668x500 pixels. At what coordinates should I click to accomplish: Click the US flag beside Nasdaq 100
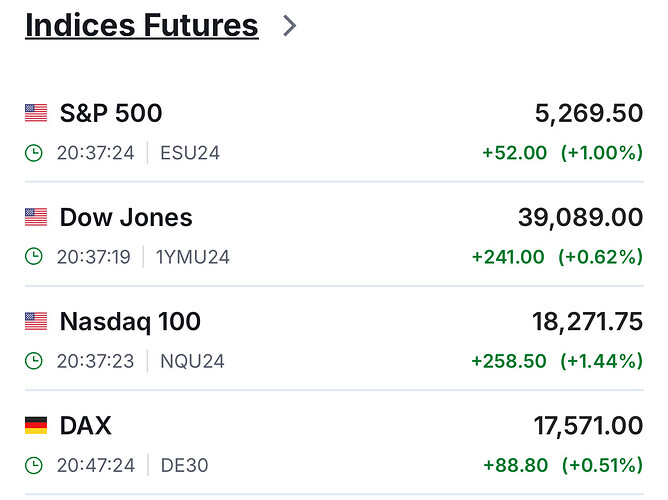[36, 321]
